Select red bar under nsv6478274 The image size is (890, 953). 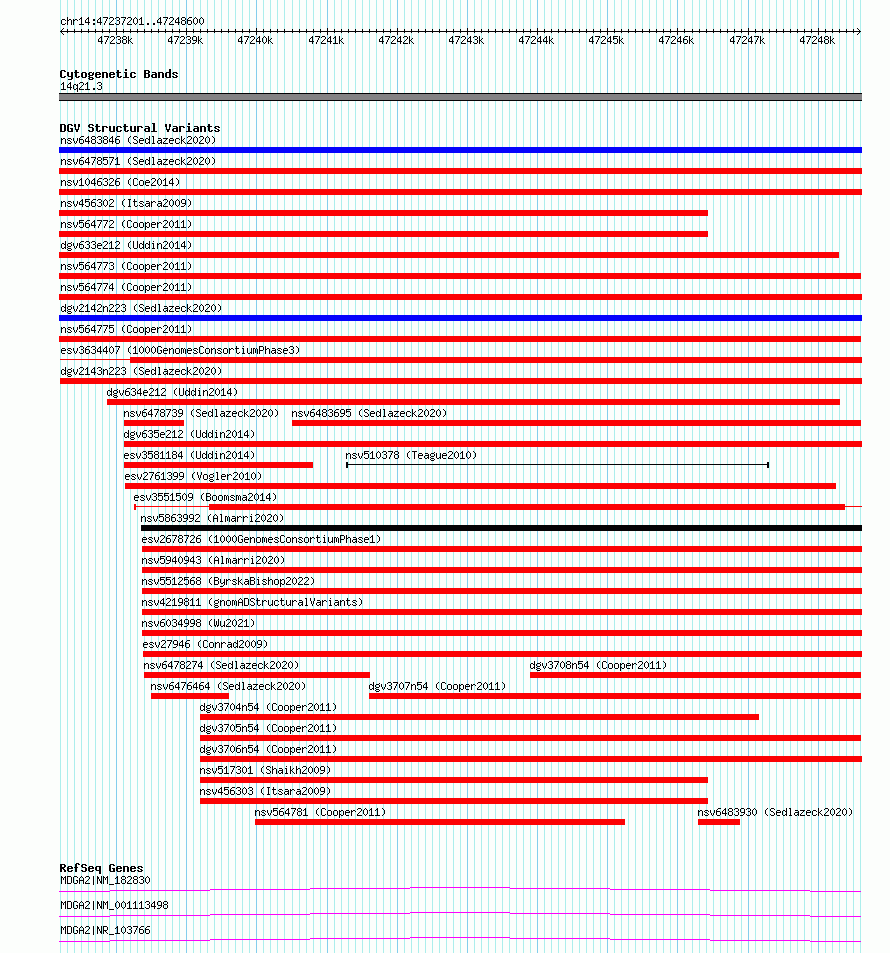coord(257,675)
